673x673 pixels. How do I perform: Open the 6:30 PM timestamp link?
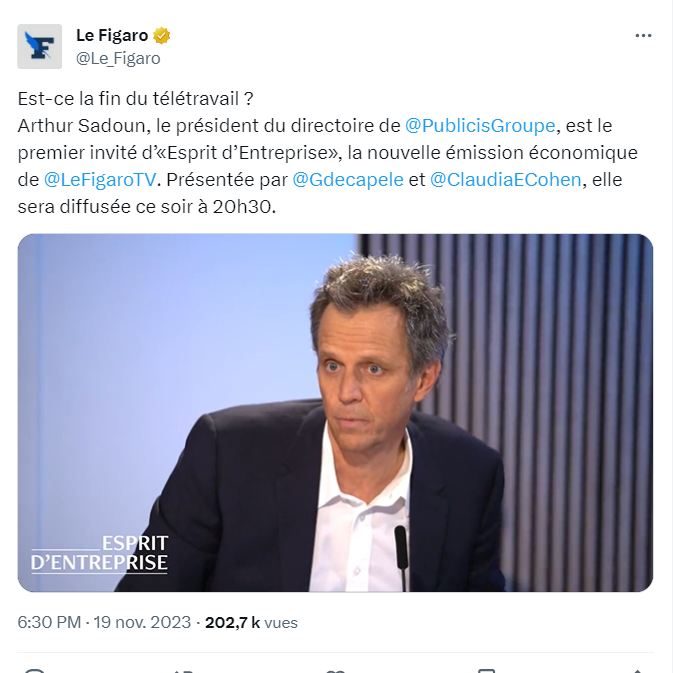(49, 622)
